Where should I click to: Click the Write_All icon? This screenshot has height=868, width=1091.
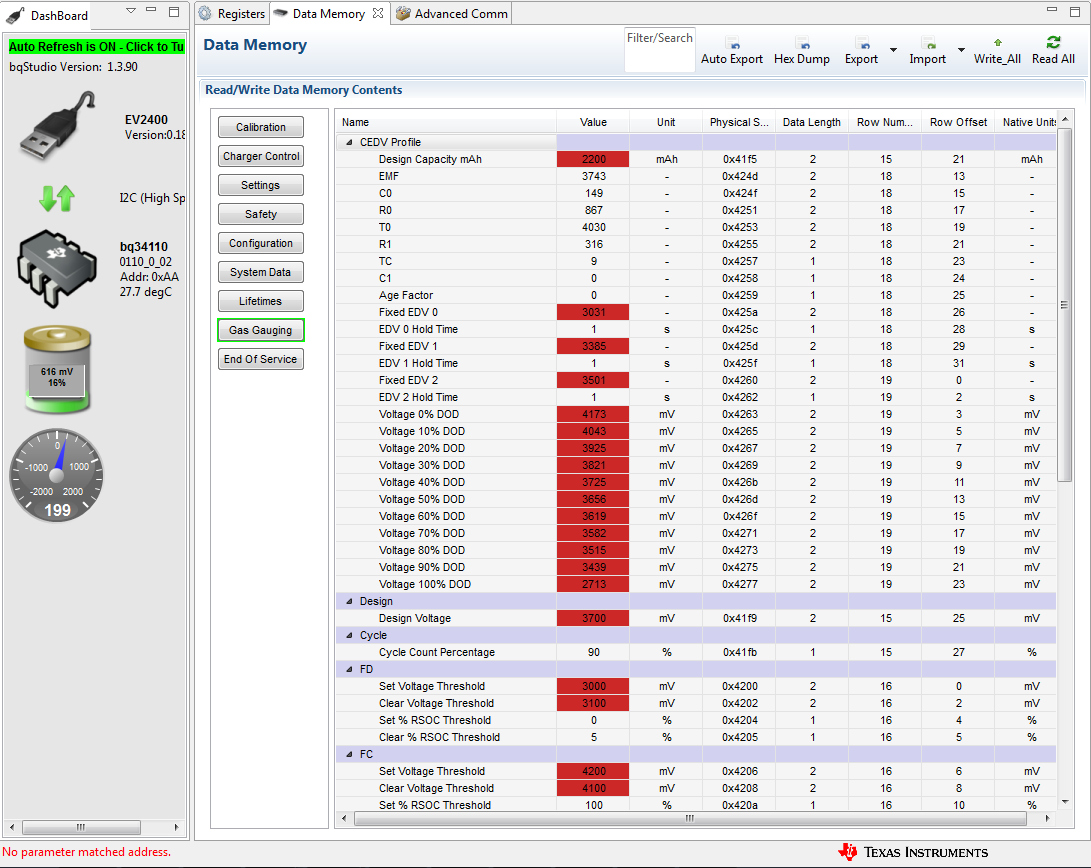998,42
